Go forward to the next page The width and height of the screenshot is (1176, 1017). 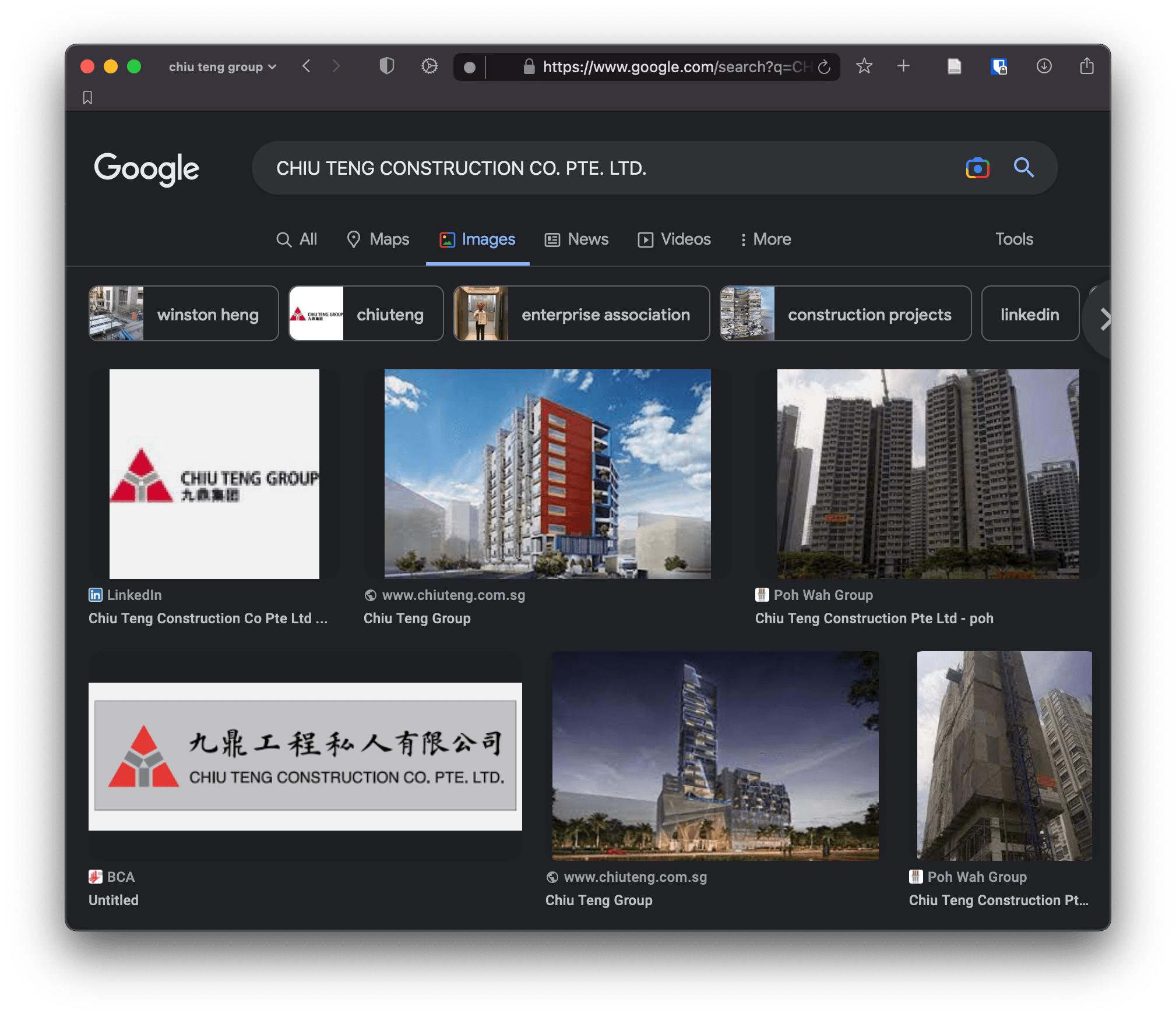coord(336,66)
